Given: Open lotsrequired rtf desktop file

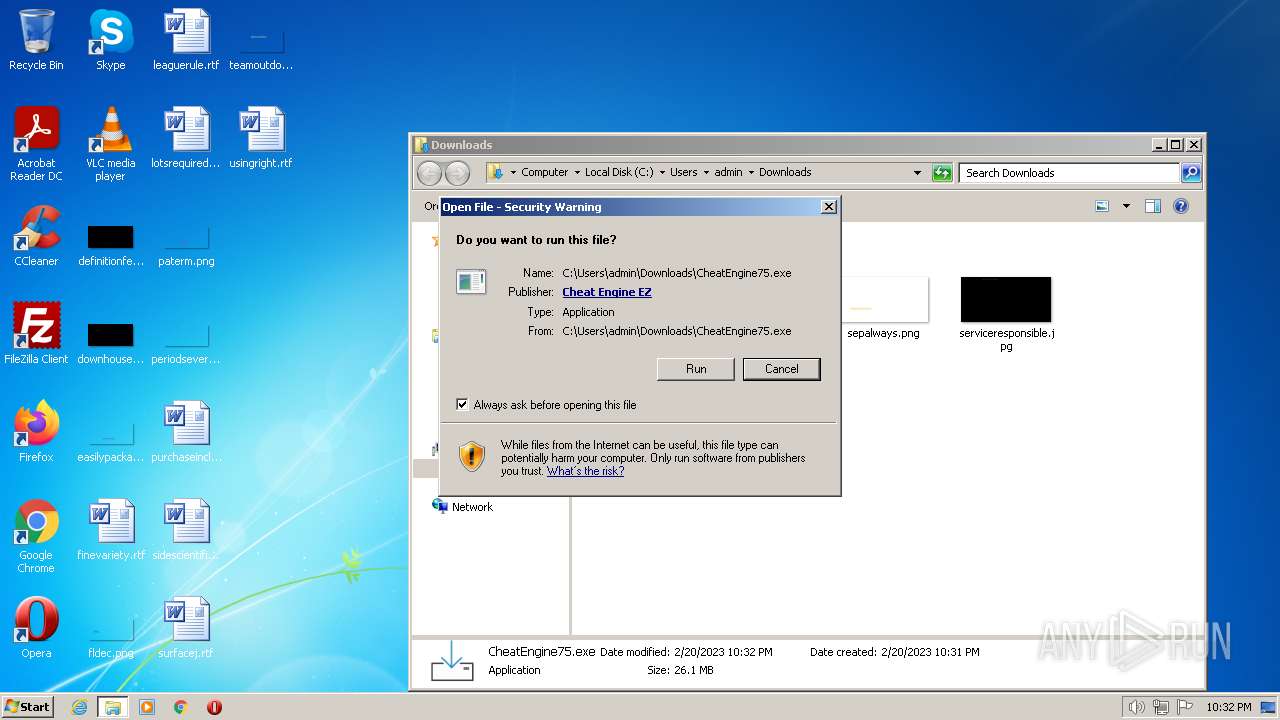Looking at the screenshot, I should 186,138.
